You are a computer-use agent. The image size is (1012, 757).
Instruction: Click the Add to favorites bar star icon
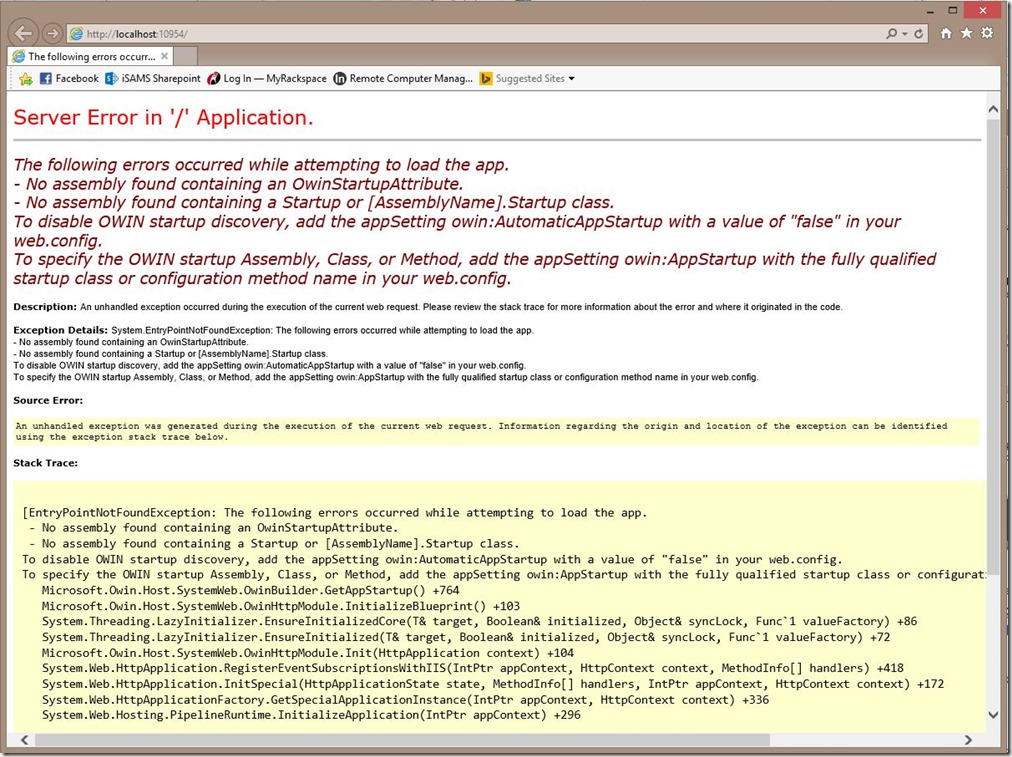point(25,79)
